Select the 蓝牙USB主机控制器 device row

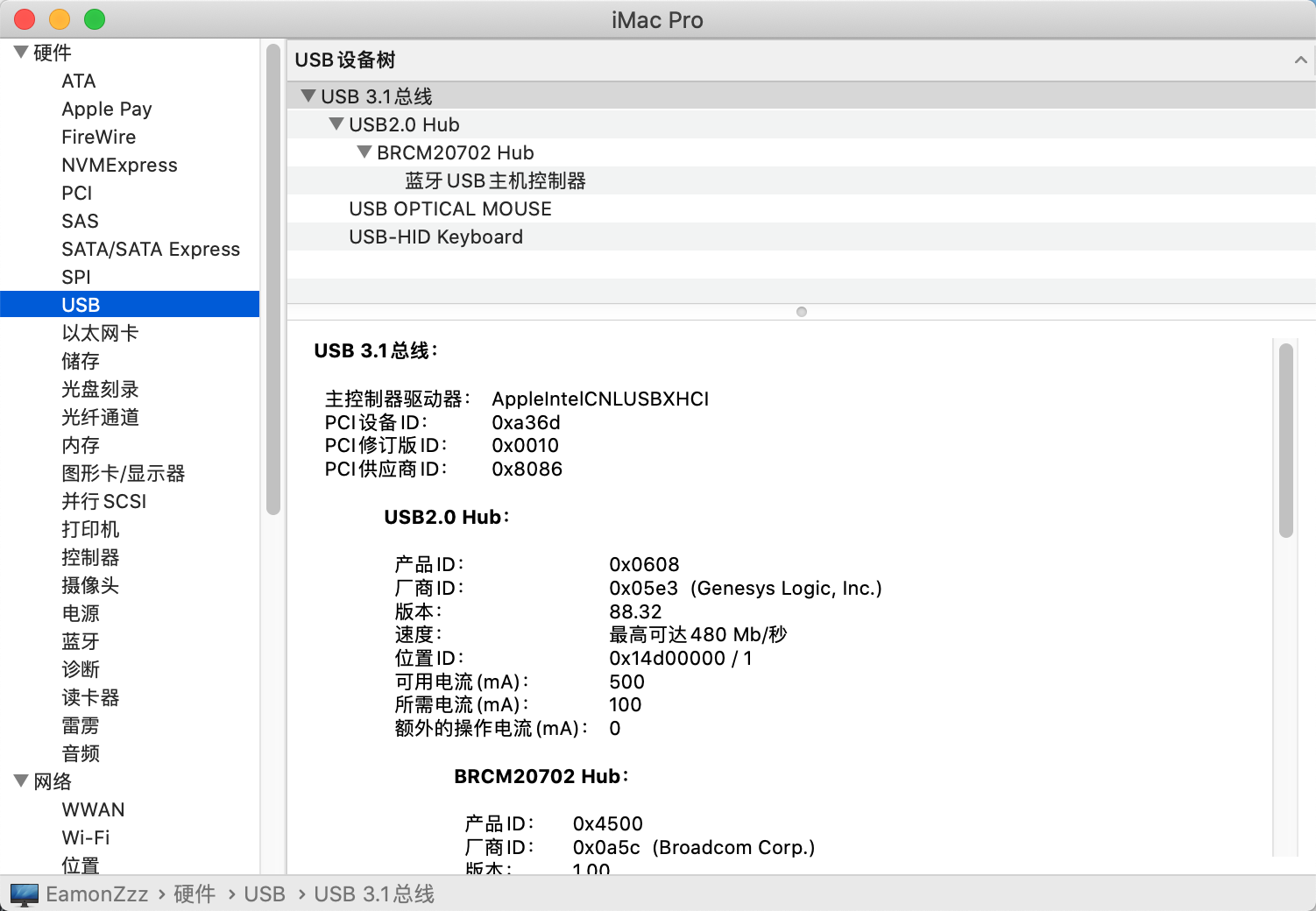[801, 180]
